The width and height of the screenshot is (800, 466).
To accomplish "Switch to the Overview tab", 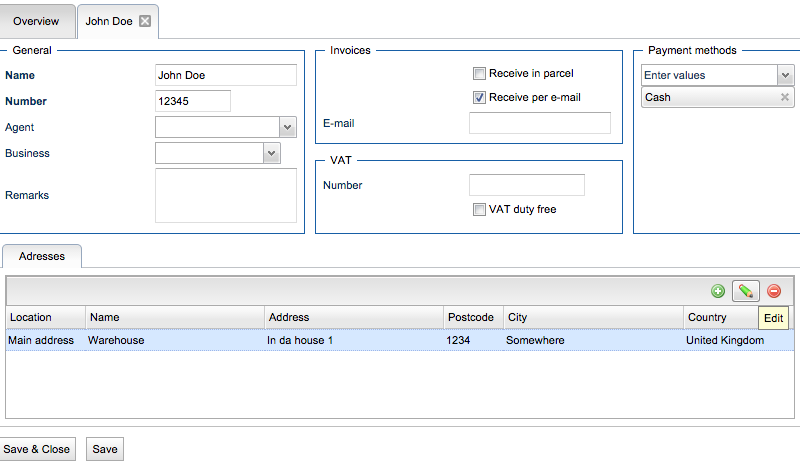I will 36,21.
